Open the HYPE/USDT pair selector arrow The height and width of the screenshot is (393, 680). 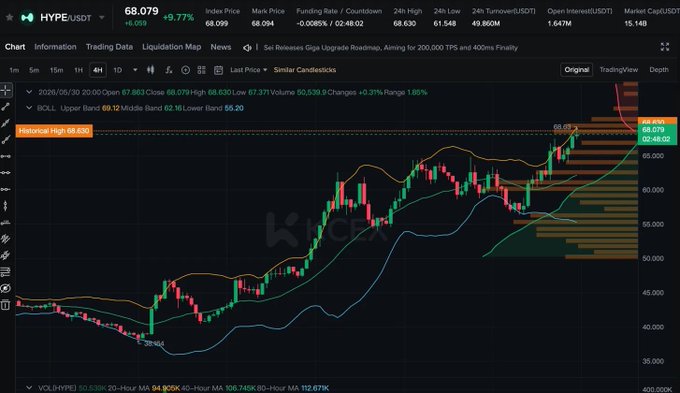coord(101,18)
